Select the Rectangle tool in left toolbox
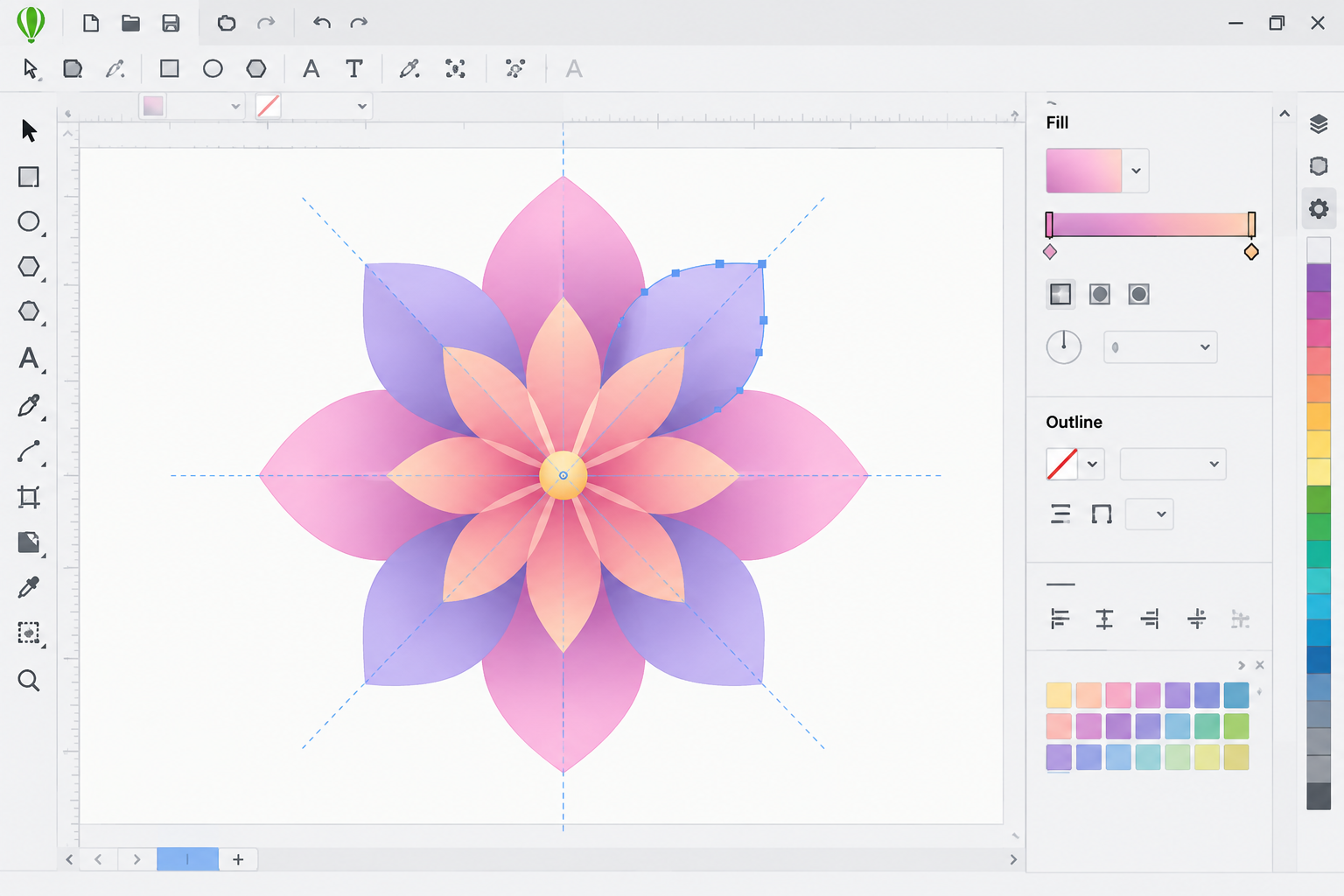Viewport: 1344px width, 896px height. click(x=29, y=177)
